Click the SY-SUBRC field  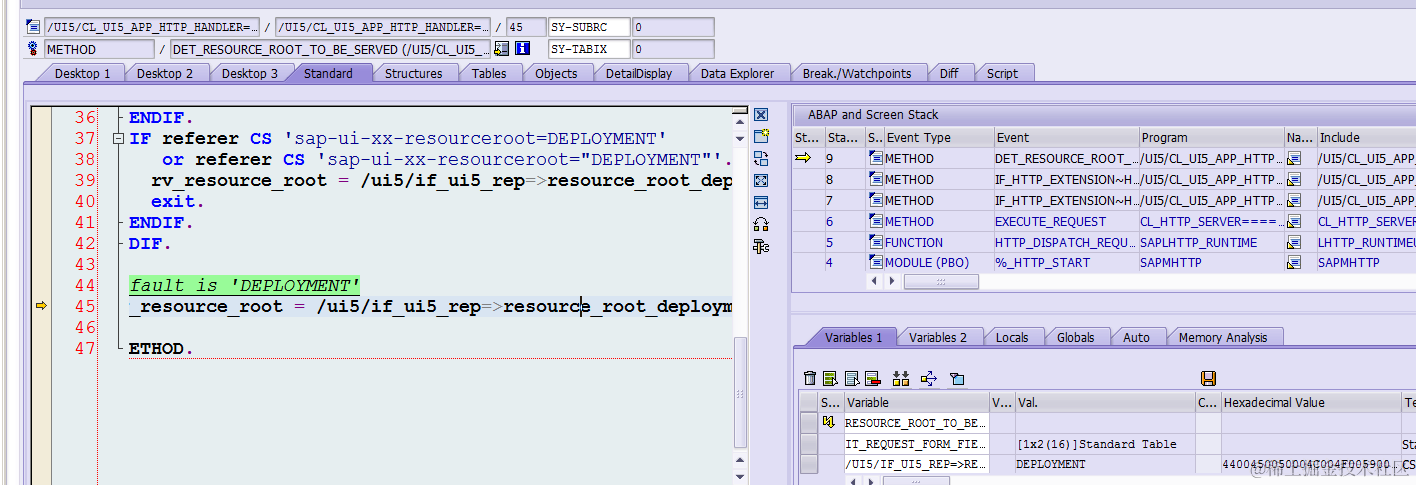pos(589,27)
